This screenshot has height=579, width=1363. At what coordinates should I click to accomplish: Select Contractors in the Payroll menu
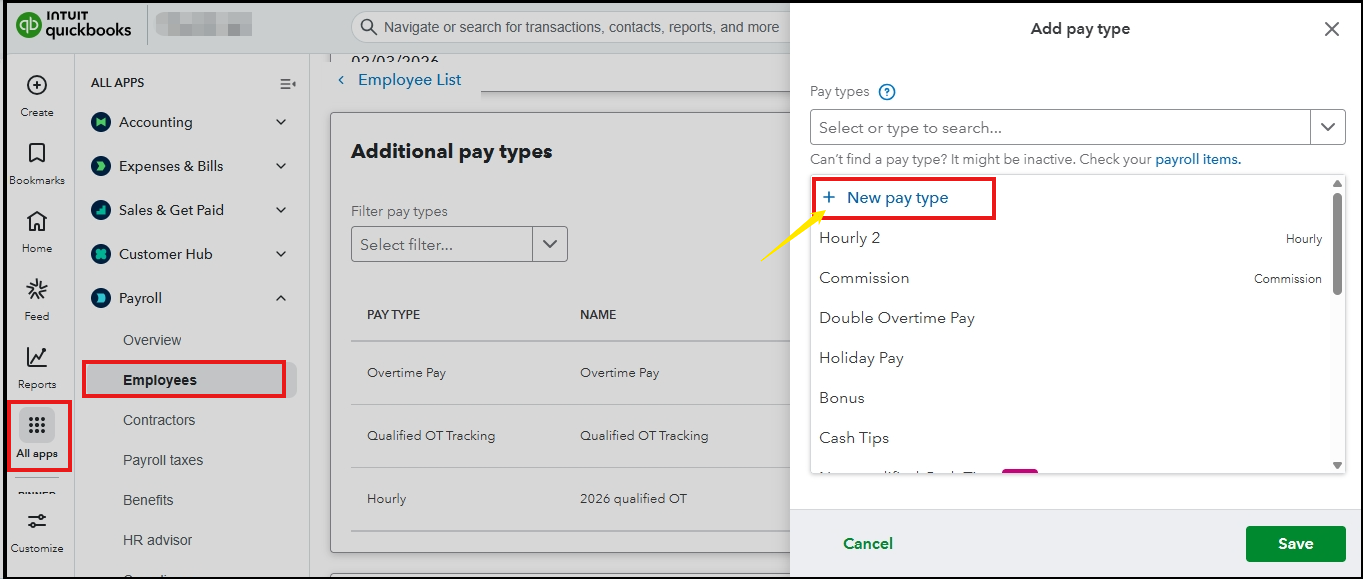click(159, 420)
